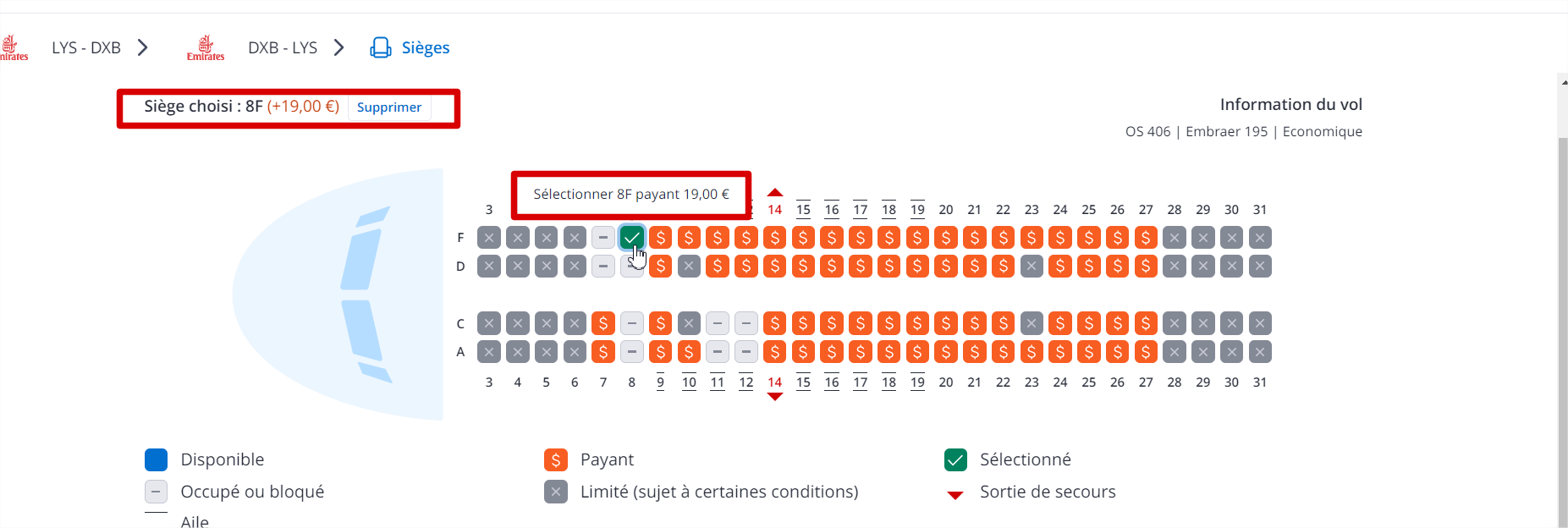Click the orange Payant legend swatch

[555, 459]
